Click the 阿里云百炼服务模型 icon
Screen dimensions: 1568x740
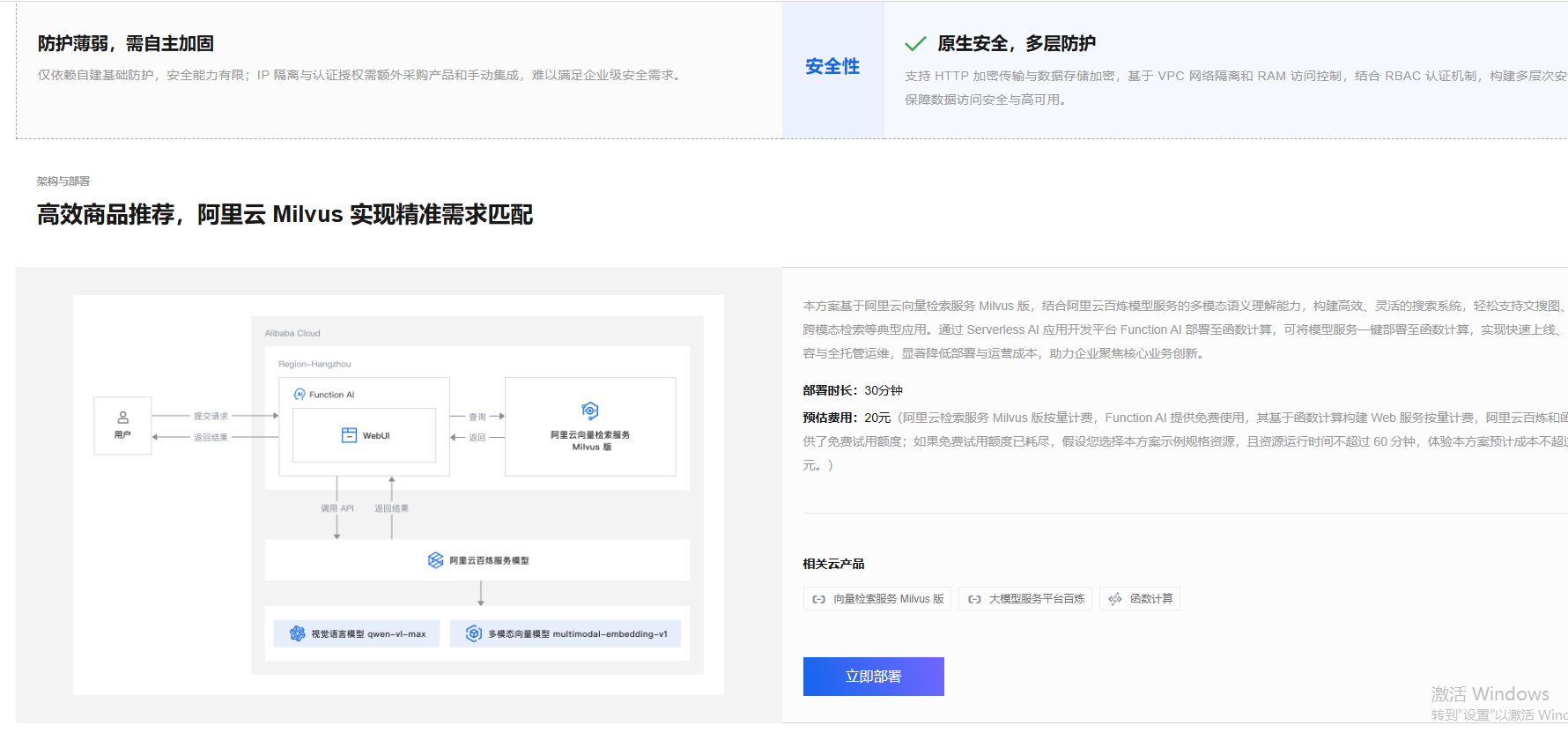tap(435, 560)
